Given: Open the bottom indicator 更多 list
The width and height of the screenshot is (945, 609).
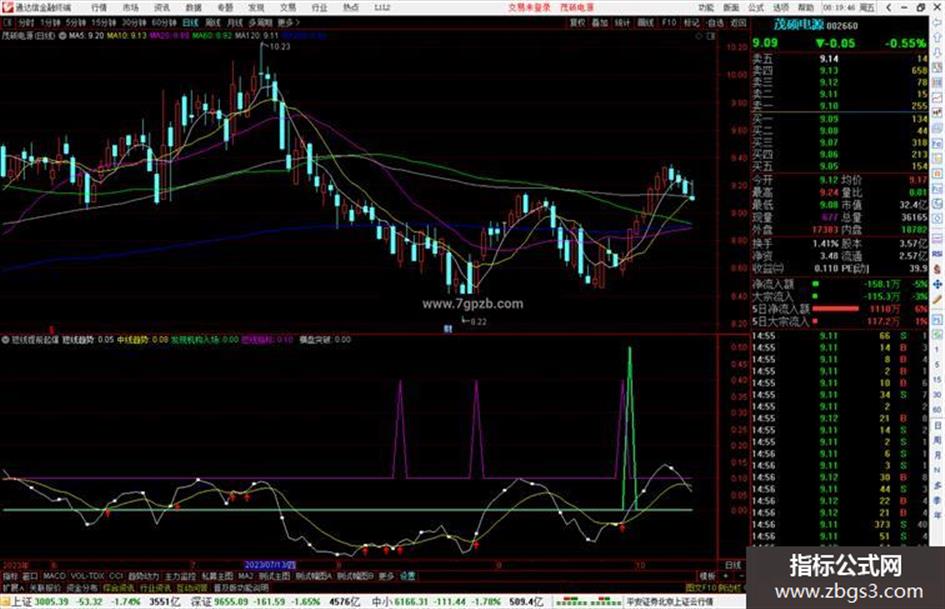Looking at the screenshot, I should tap(386, 576).
